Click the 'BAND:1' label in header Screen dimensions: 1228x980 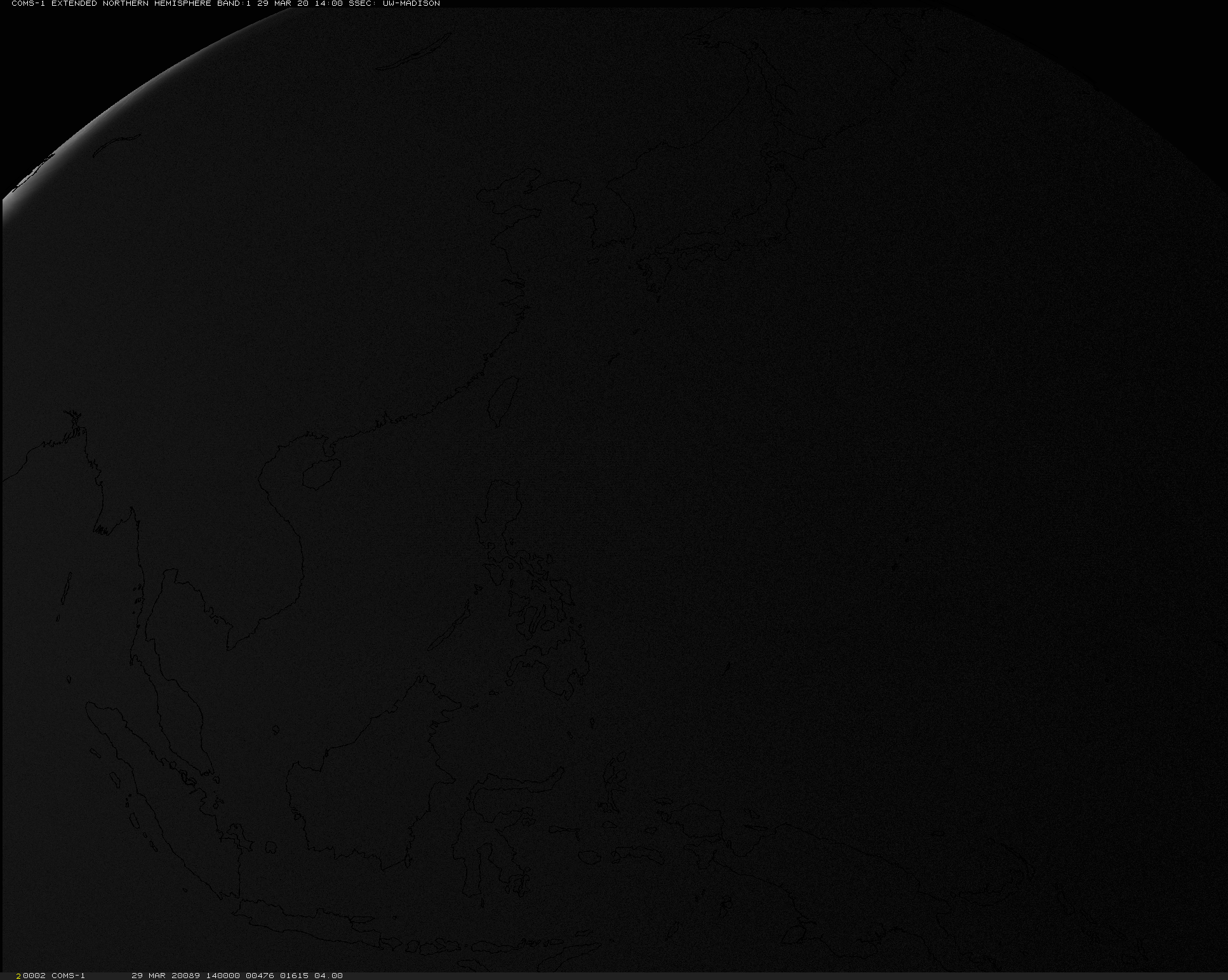tap(234, 4)
